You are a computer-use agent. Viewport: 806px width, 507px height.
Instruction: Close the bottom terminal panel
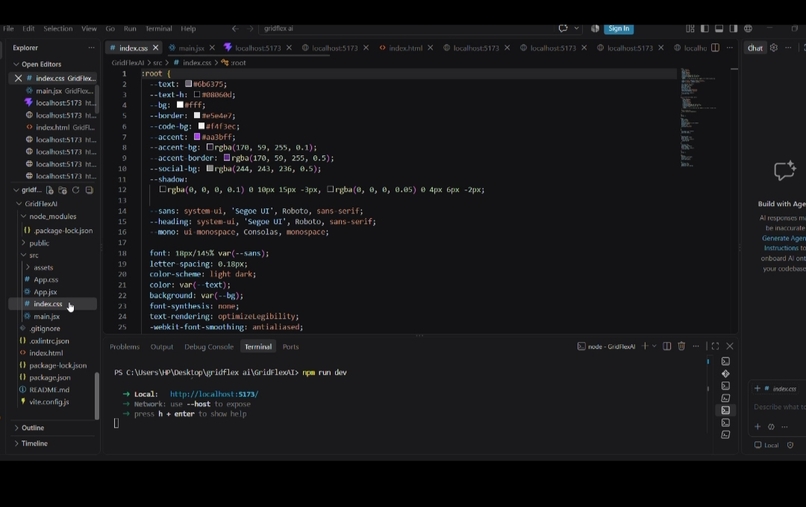tap(729, 347)
